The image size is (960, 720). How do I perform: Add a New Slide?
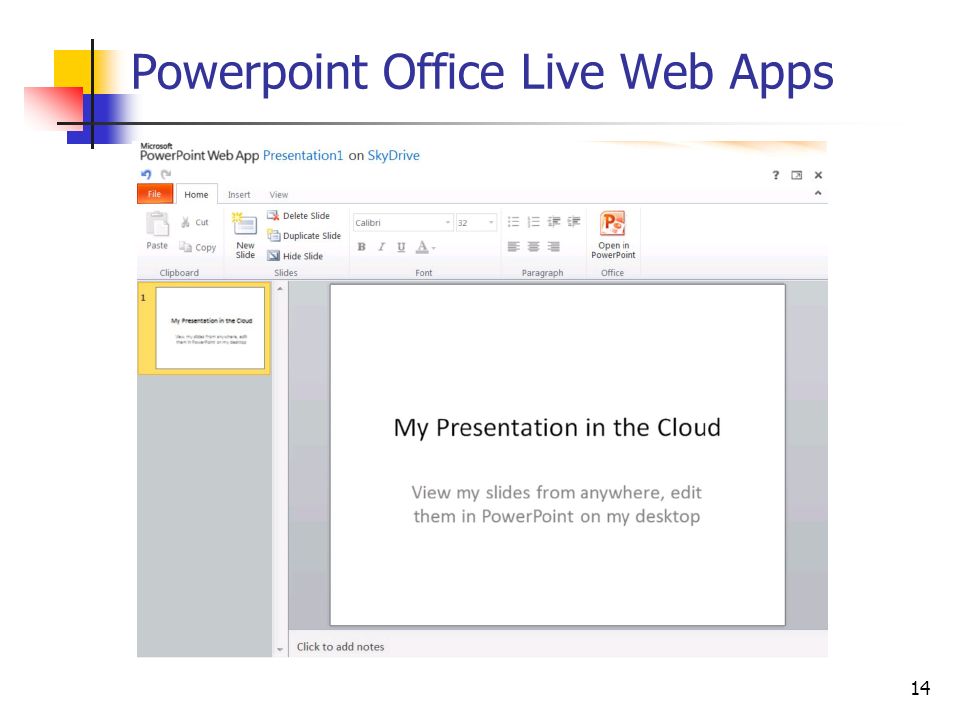[x=245, y=236]
